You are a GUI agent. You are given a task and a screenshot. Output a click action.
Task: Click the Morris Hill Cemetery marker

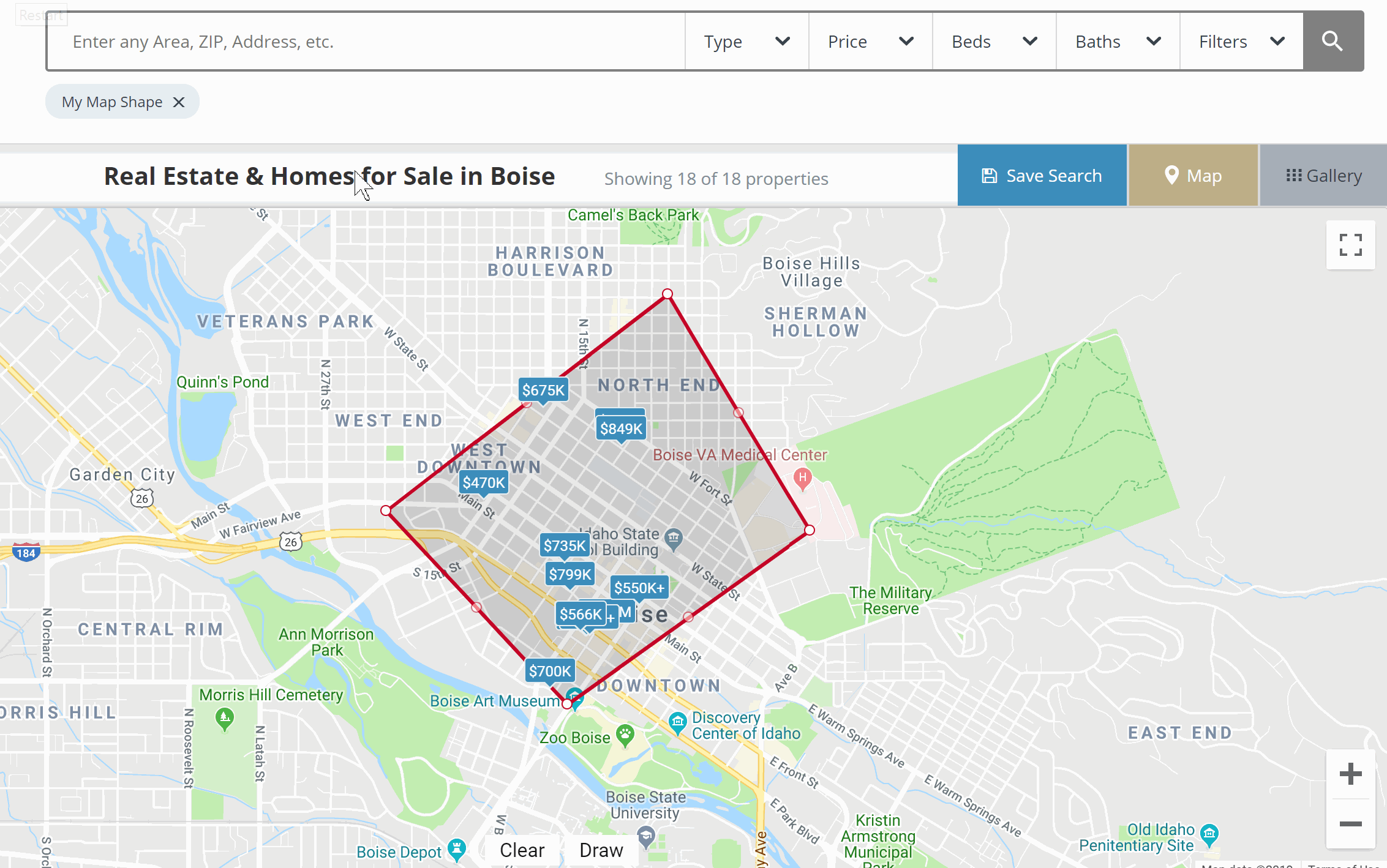point(225,717)
